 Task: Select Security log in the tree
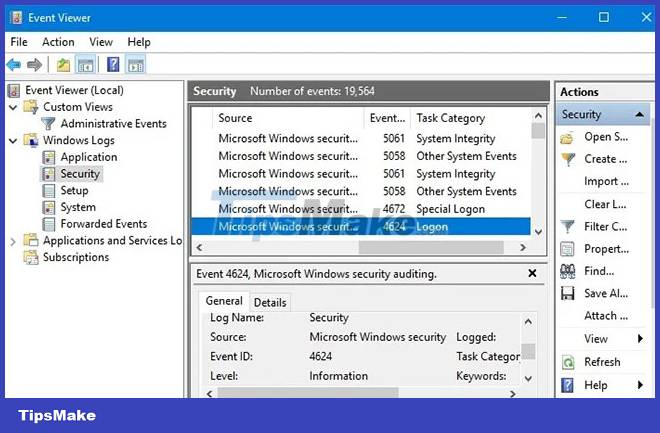click(x=80, y=174)
